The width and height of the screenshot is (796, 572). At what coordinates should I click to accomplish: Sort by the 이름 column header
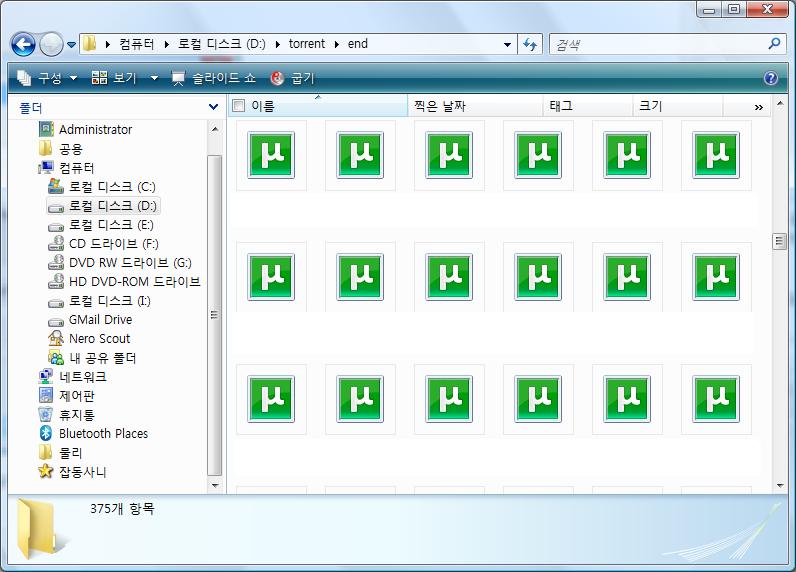pyautogui.click(x=318, y=106)
